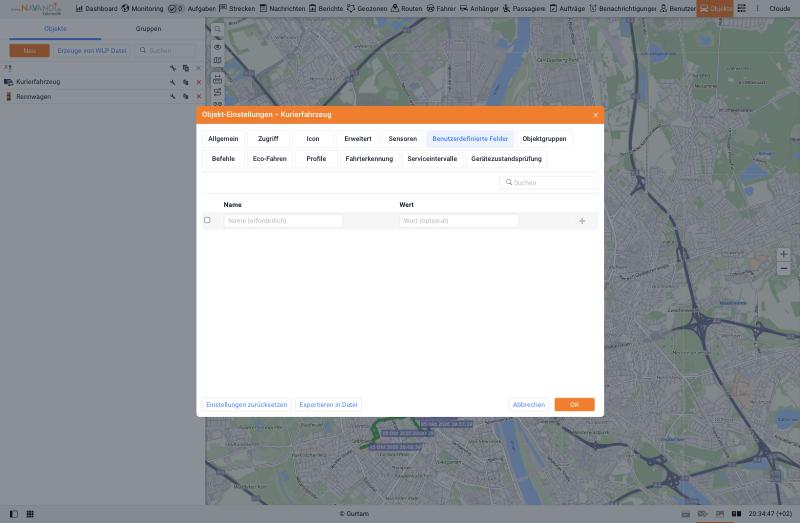800x523 pixels.
Task: Open the Gerätezustandsprüfung tab
Action: pyautogui.click(x=506, y=159)
